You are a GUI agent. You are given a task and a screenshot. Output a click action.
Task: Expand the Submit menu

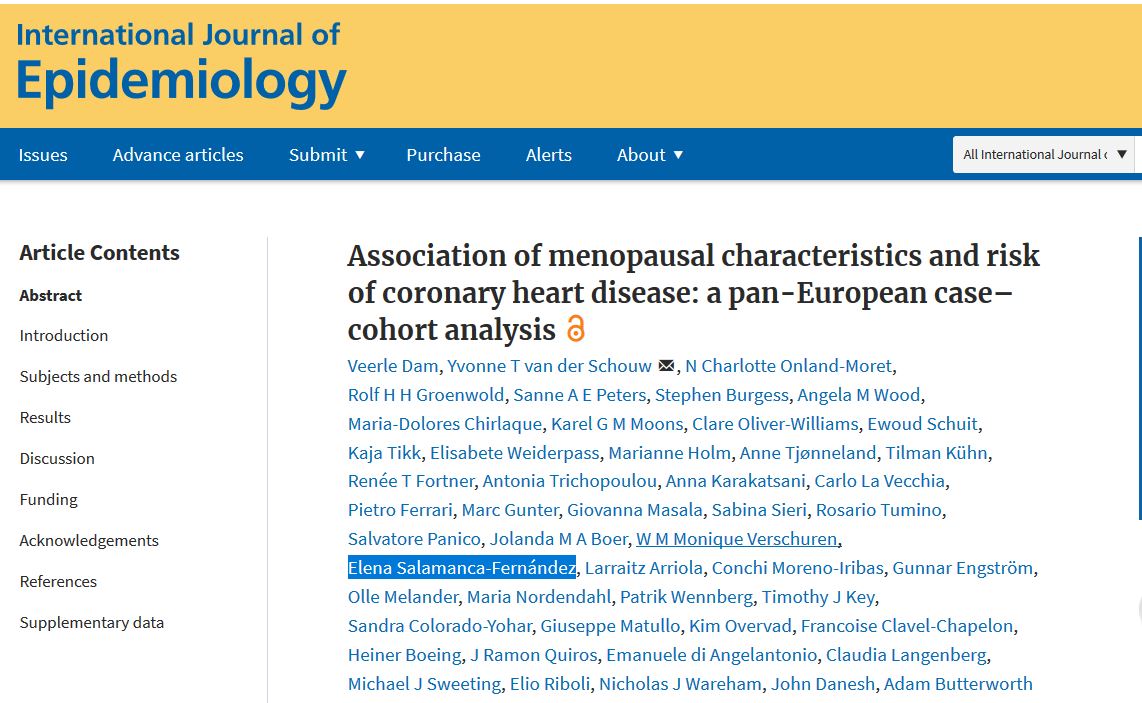pyautogui.click(x=327, y=155)
